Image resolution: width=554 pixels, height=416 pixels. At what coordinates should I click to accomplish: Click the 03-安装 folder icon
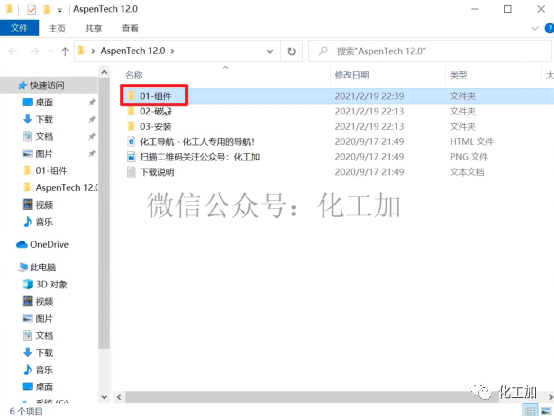tap(131, 126)
